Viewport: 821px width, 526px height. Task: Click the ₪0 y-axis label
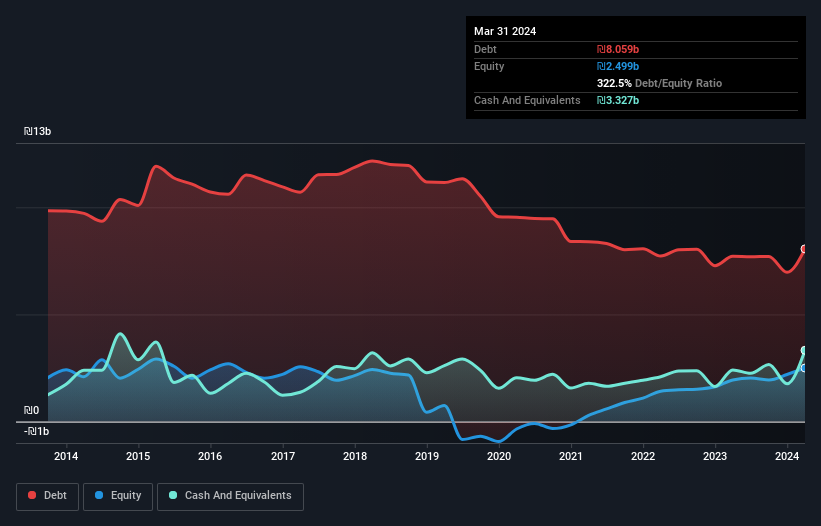pos(31,410)
